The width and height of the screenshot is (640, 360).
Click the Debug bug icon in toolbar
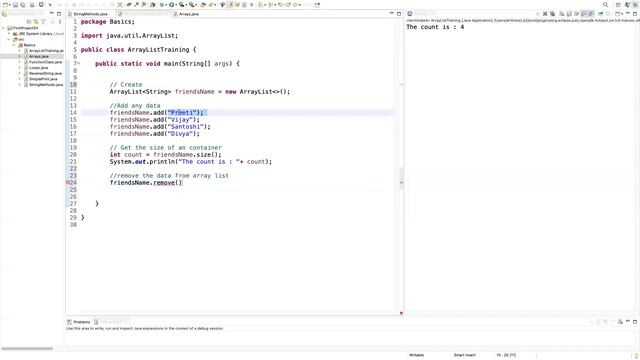click(x=161, y=4)
